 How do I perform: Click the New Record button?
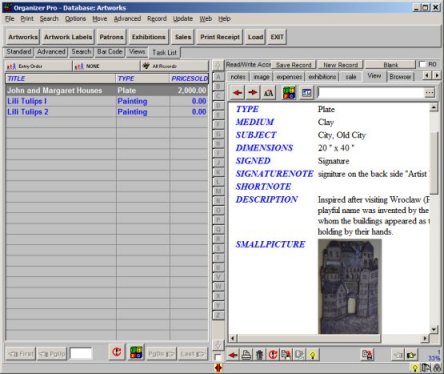[340, 65]
